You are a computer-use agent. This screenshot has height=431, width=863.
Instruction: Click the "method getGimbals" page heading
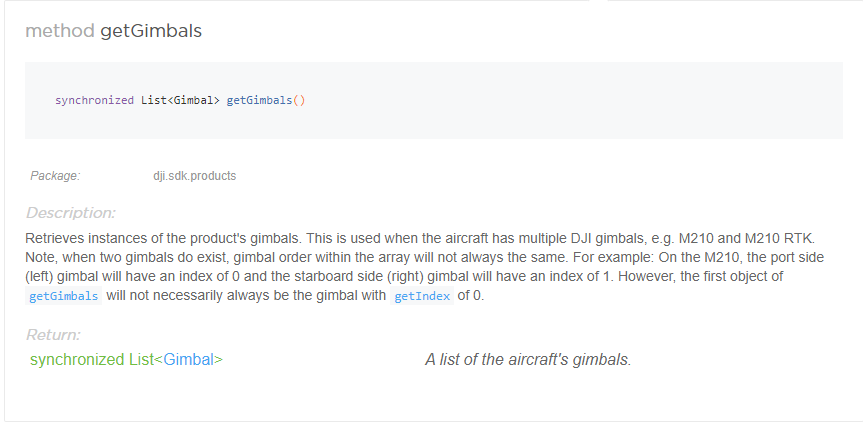[x=113, y=31]
